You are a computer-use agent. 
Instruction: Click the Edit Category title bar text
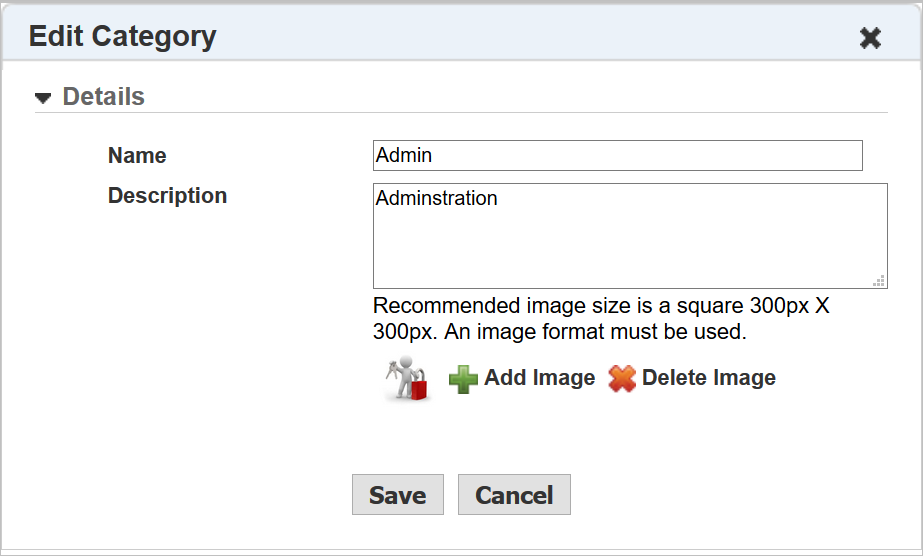(x=122, y=37)
